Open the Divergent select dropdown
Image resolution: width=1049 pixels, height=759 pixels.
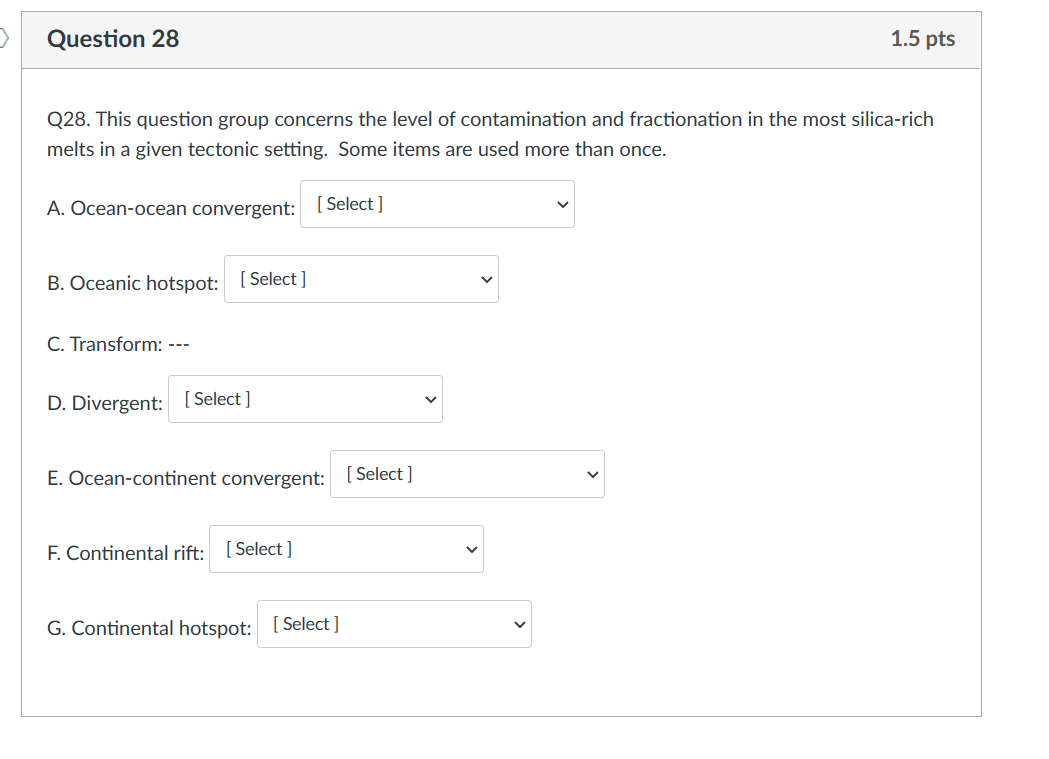[x=304, y=399]
